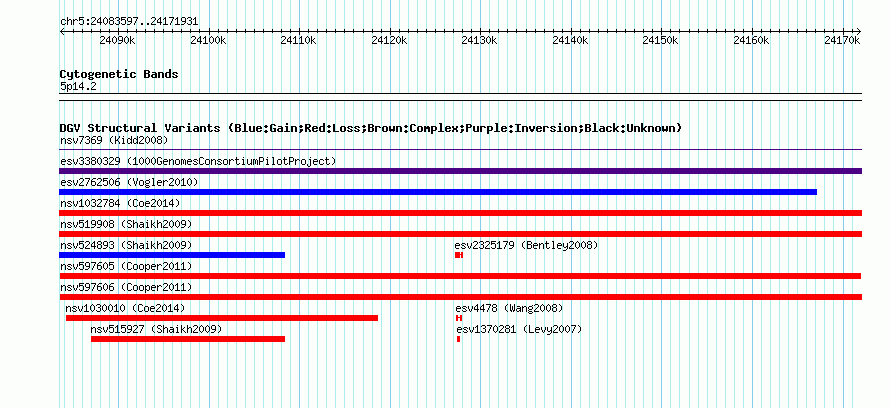Click the Cytogenetic Bands track title
Viewport: 890px width, 408px height.
(119, 74)
